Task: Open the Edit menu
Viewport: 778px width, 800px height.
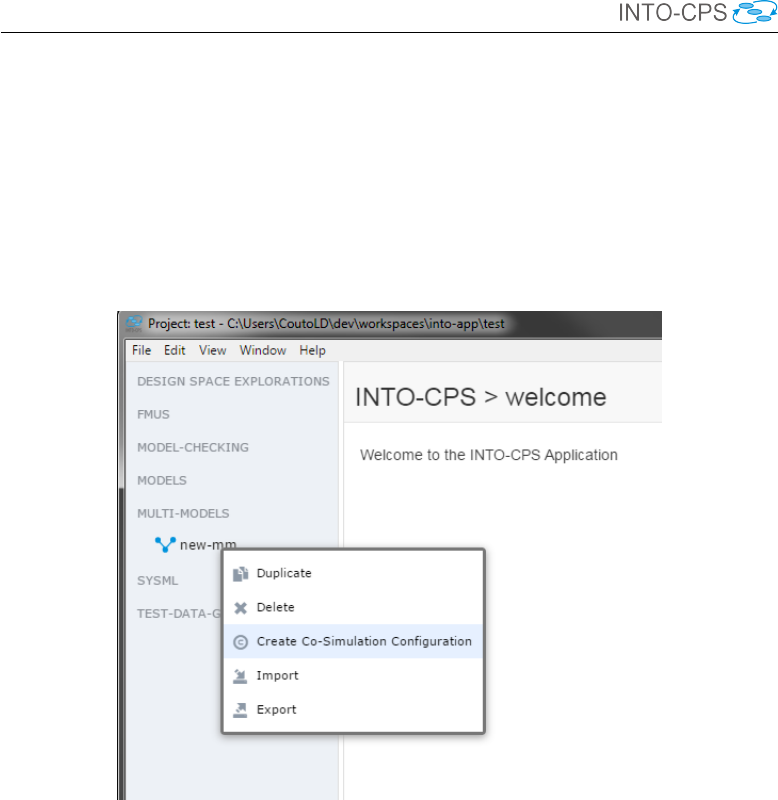Action: [174, 351]
